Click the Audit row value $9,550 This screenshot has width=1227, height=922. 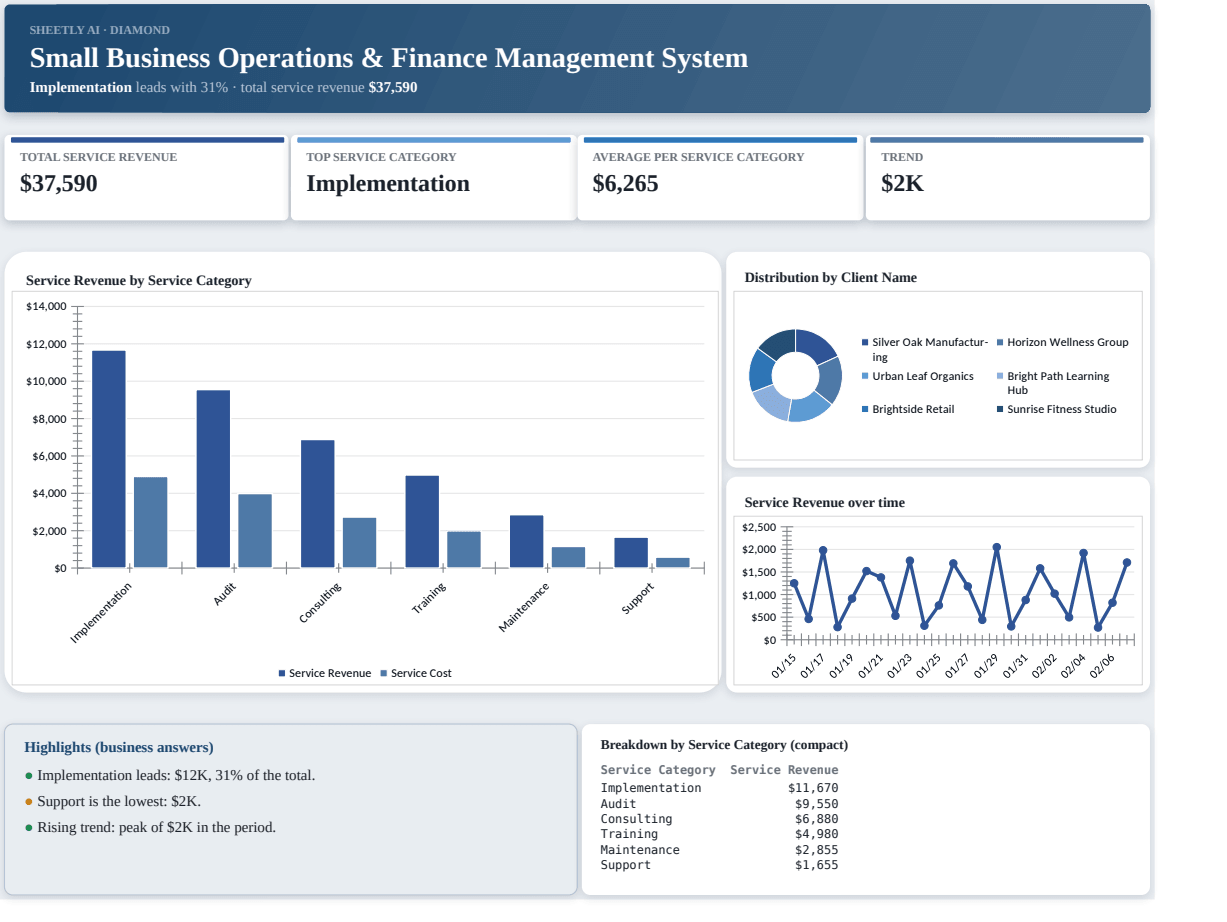(817, 804)
